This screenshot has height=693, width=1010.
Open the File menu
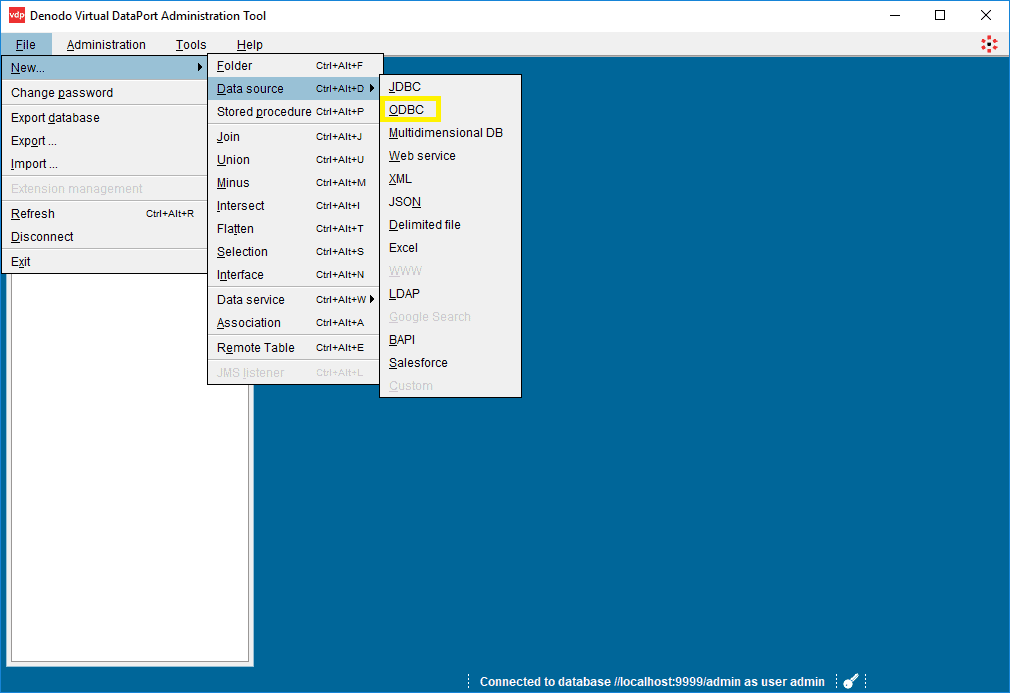click(26, 44)
